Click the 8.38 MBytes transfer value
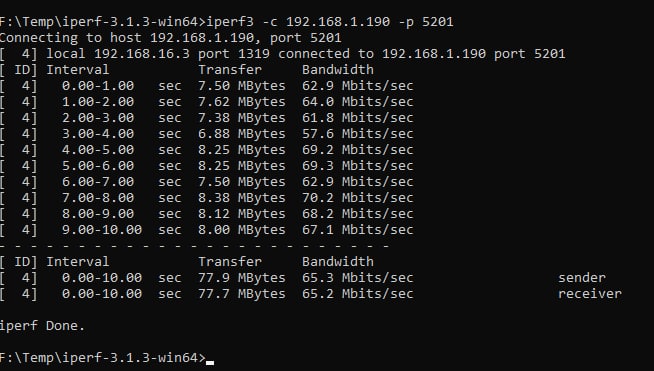Screen dimensions: 654x371 pos(242,198)
